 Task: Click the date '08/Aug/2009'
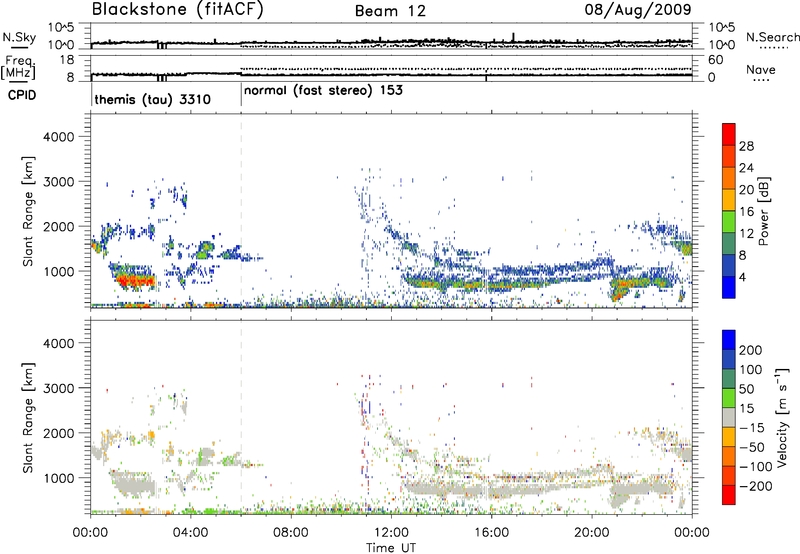tap(638, 10)
